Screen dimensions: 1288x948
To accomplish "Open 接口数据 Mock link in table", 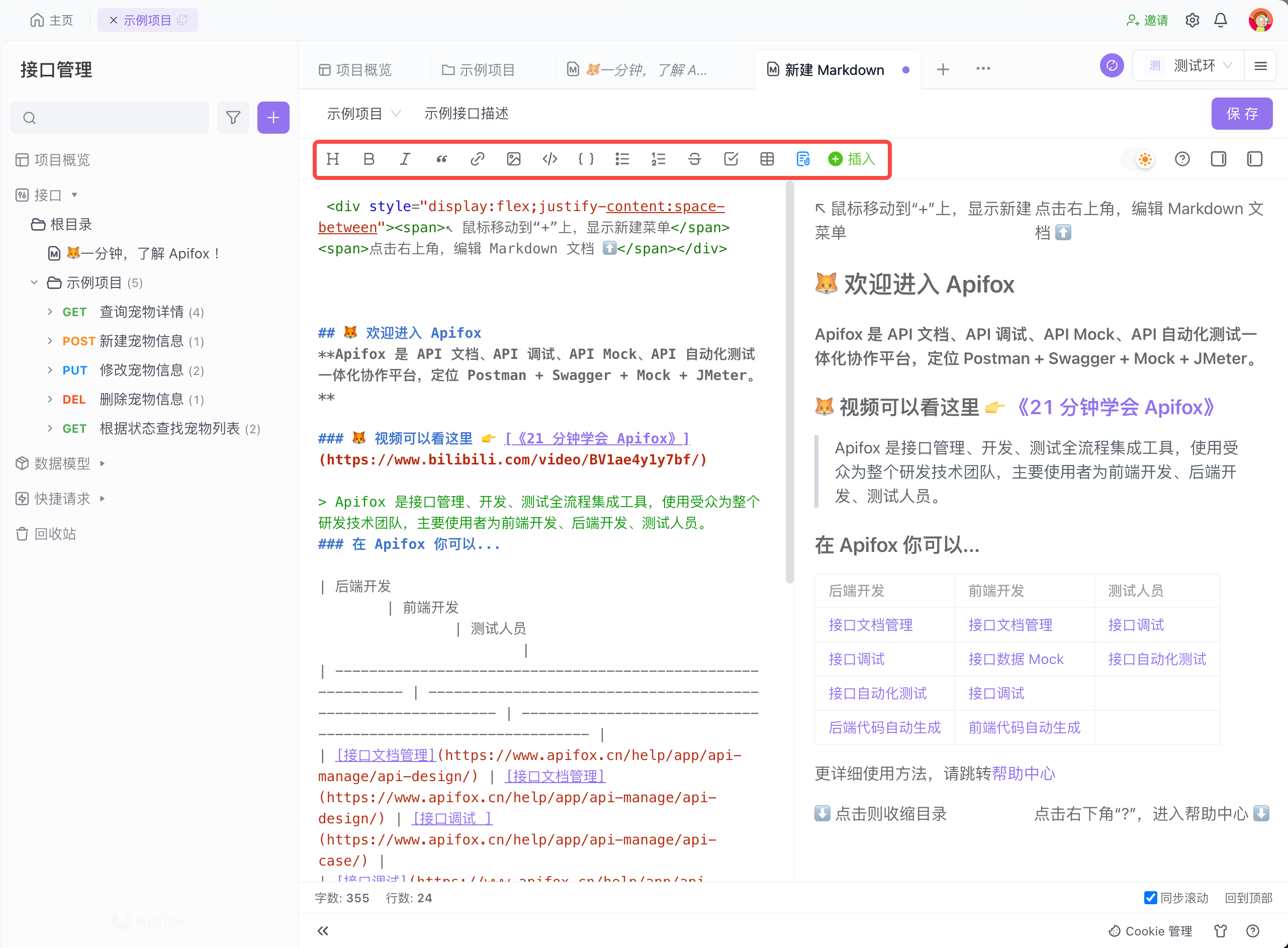I will (x=1016, y=659).
